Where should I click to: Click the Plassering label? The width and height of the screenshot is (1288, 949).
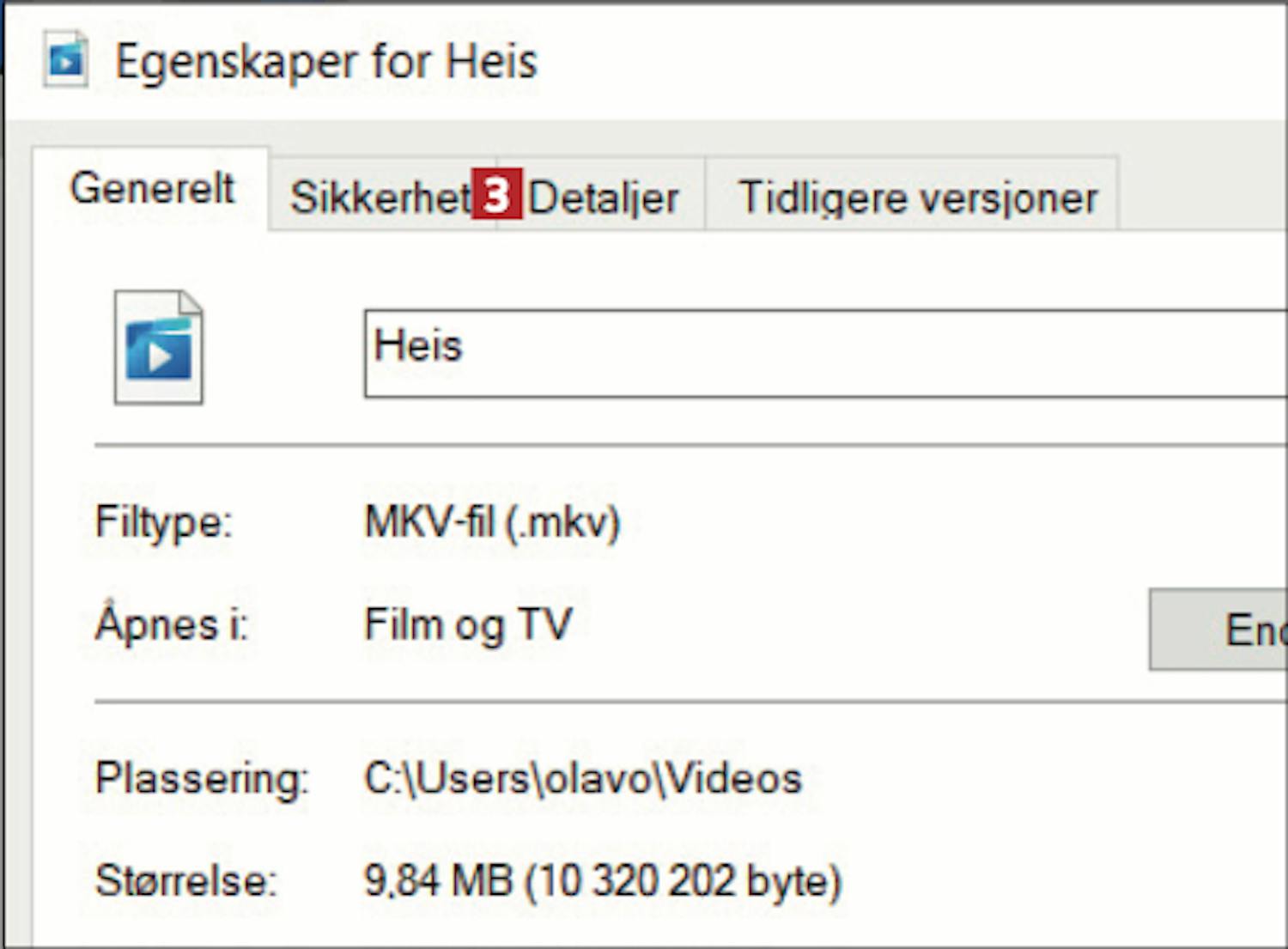tap(202, 779)
